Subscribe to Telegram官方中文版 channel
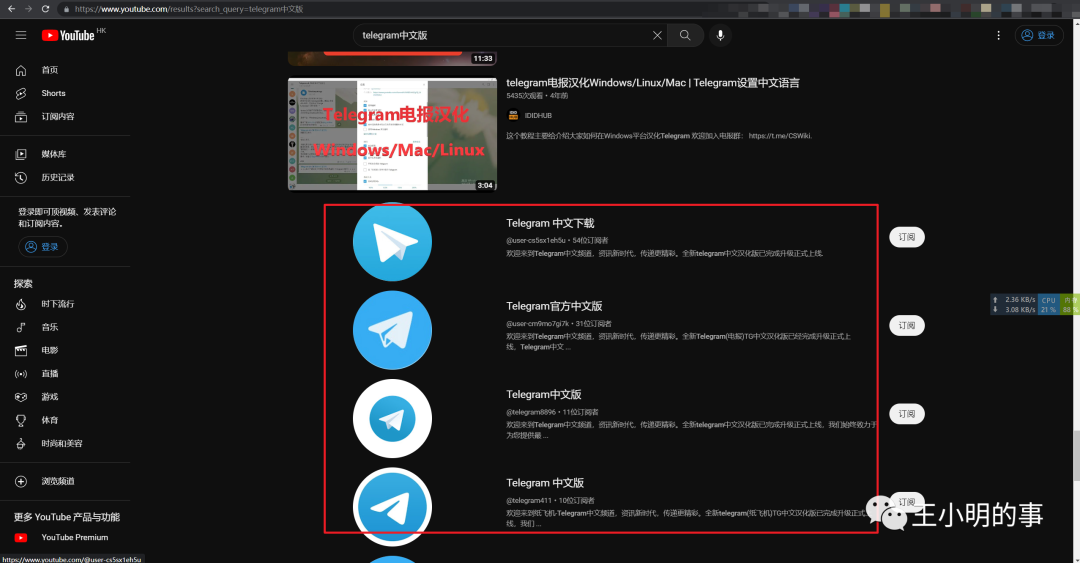Image resolution: width=1080 pixels, height=563 pixels. [906, 325]
